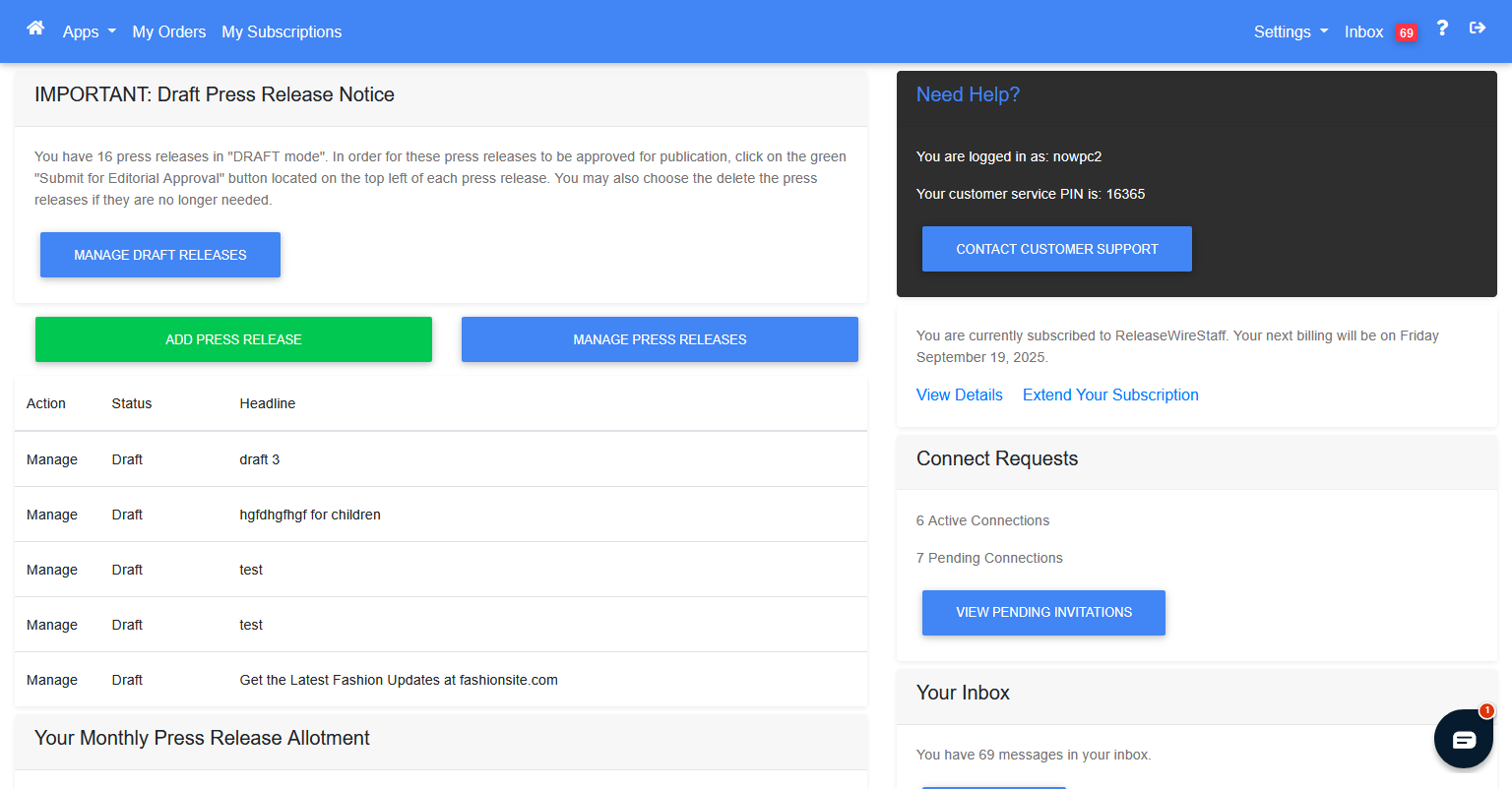Click the customer service PIN 16365 line
This screenshot has height=789, width=1512.
(1031, 194)
